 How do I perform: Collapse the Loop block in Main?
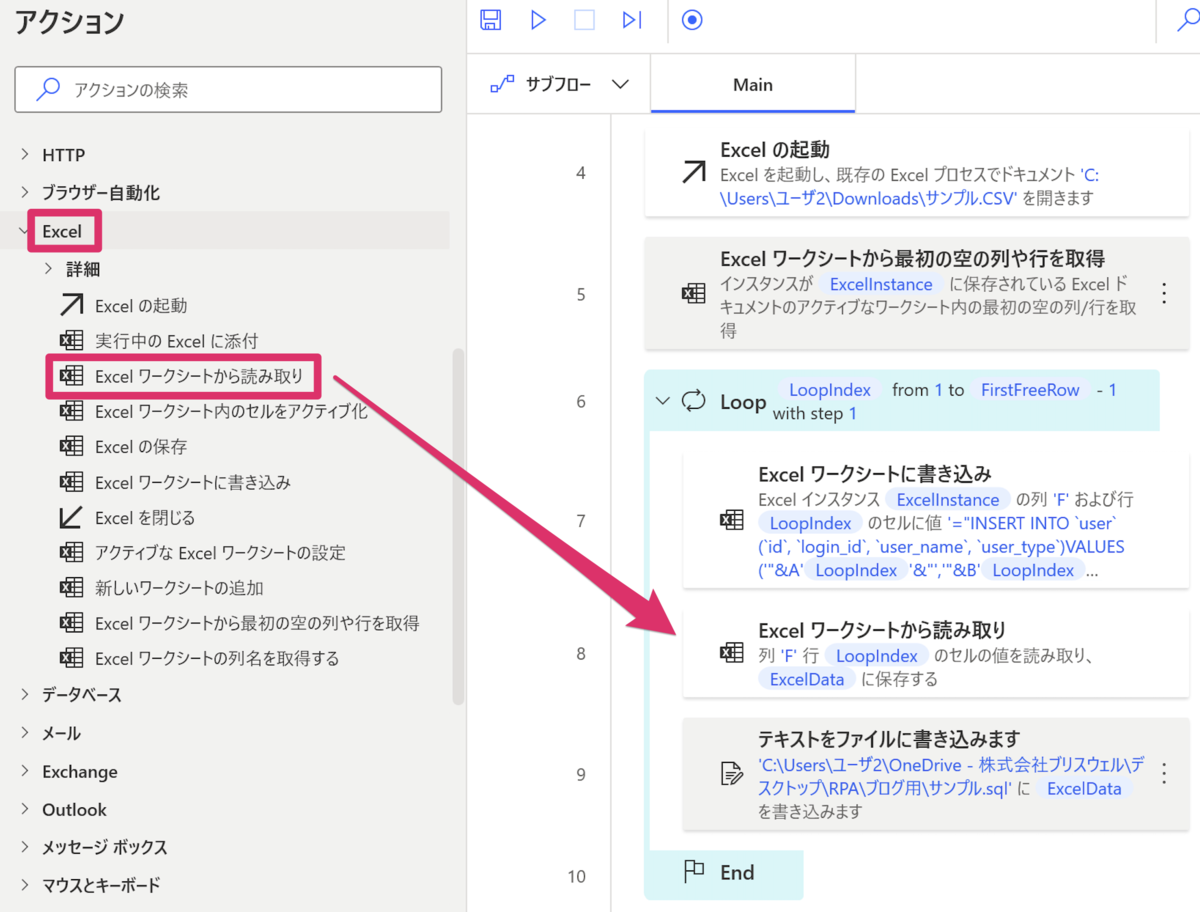coord(663,399)
